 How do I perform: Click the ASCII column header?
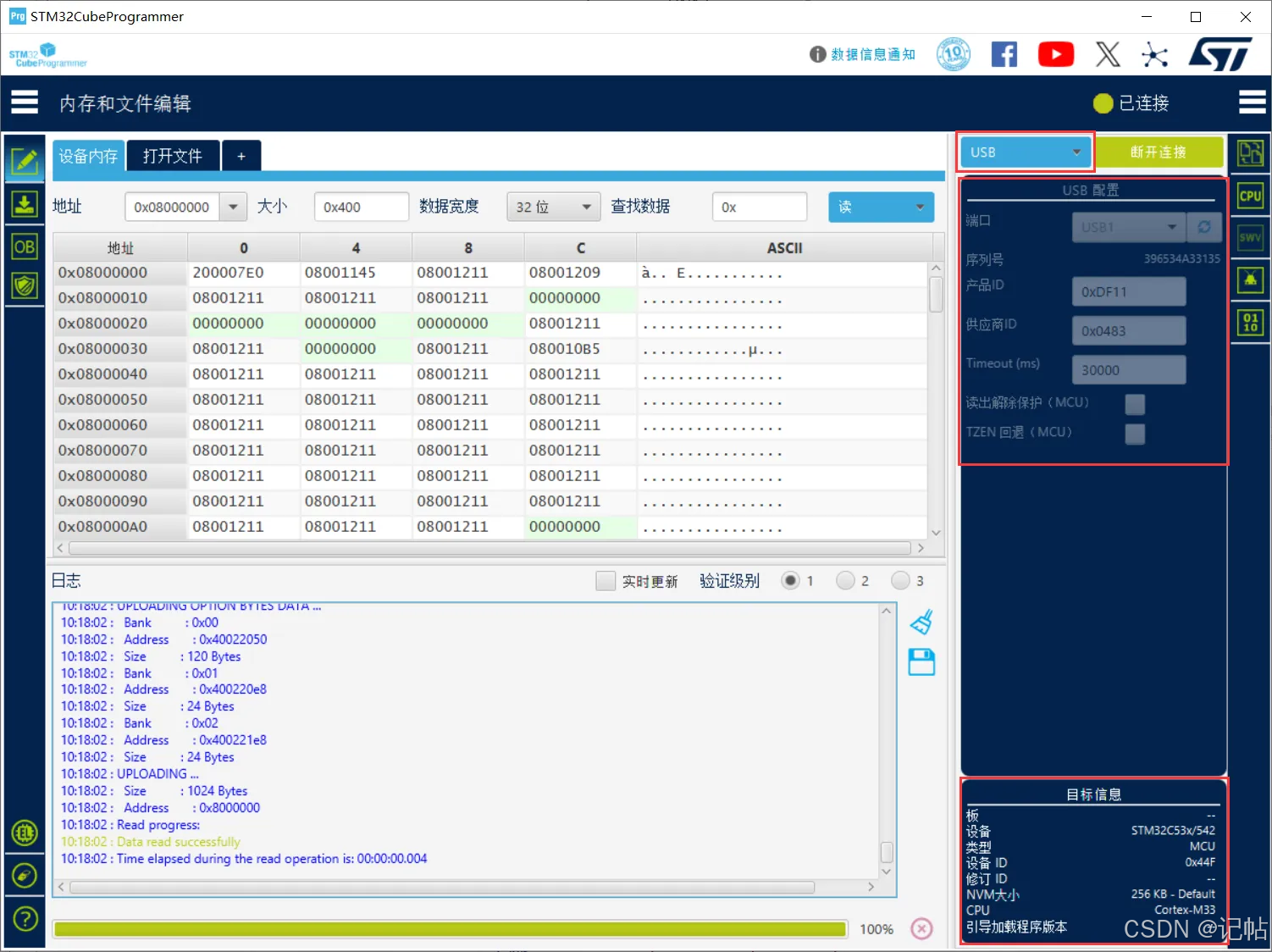pos(784,248)
